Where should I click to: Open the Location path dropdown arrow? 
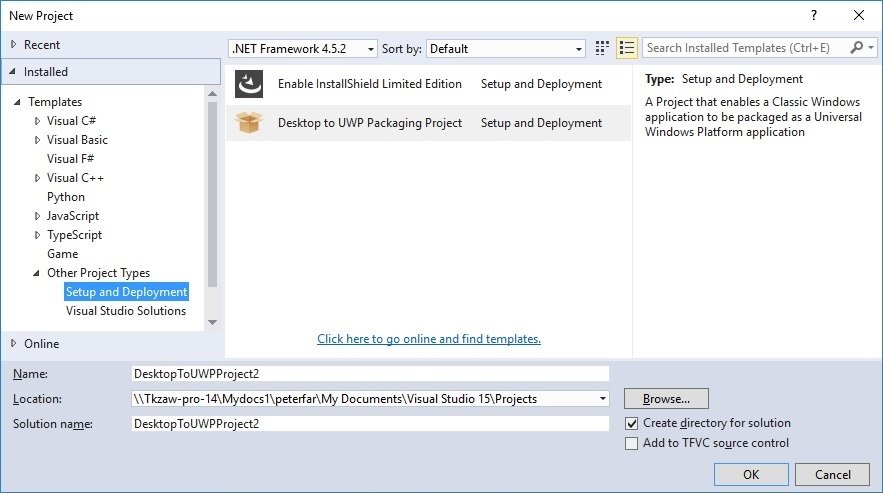pyautogui.click(x=603, y=399)
